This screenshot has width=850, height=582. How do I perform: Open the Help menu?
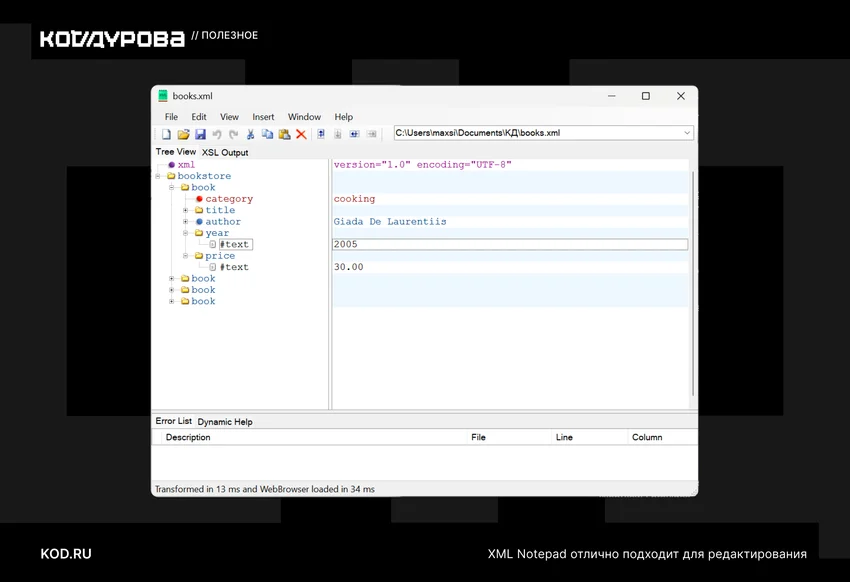(344, 117)
